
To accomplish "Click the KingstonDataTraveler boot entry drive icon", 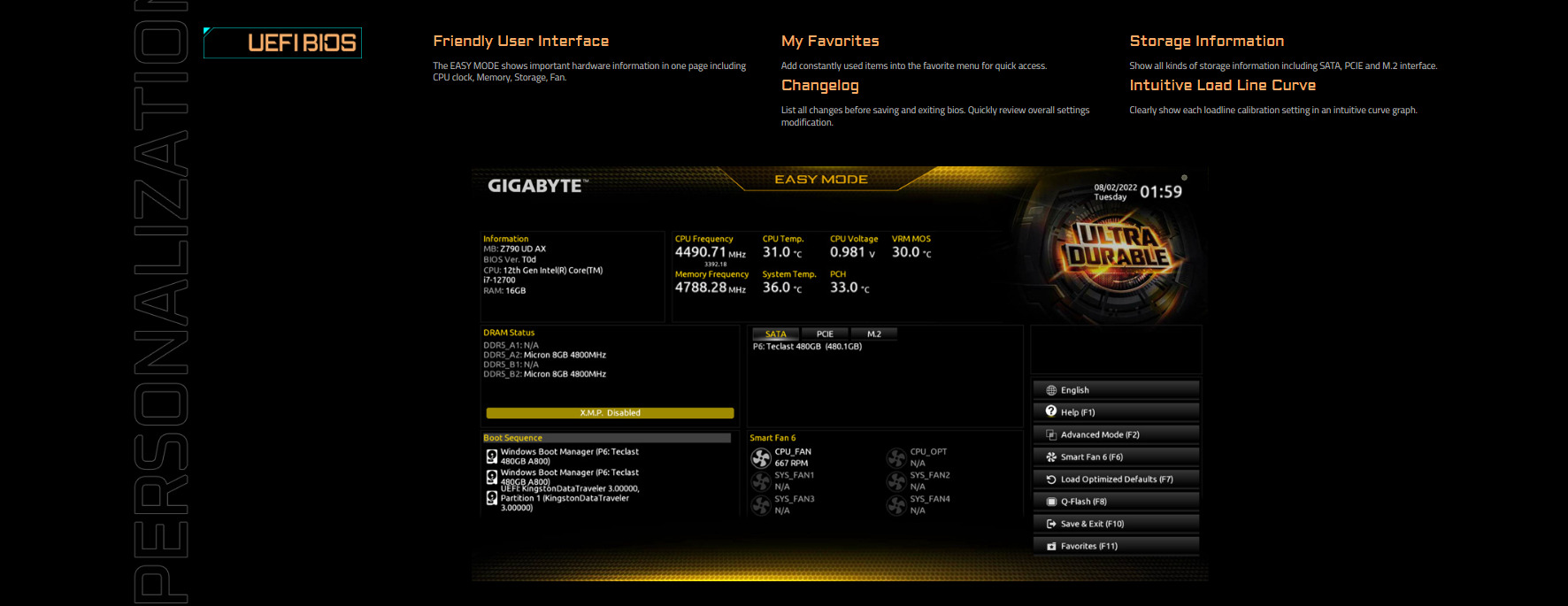I will click(492, 498).
